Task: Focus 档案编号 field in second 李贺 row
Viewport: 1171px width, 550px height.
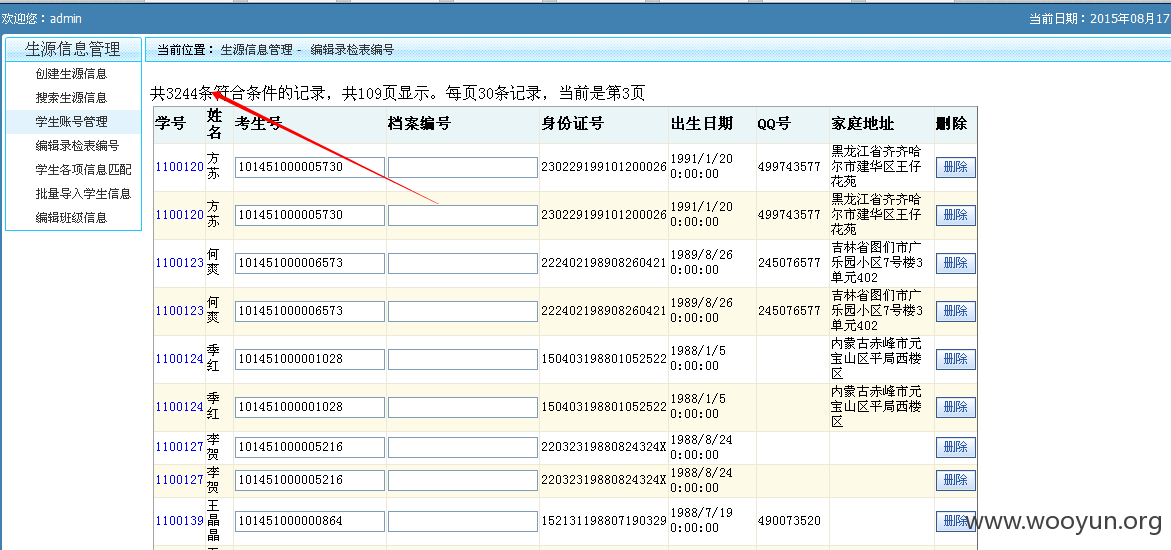Action: coord(463,481)
